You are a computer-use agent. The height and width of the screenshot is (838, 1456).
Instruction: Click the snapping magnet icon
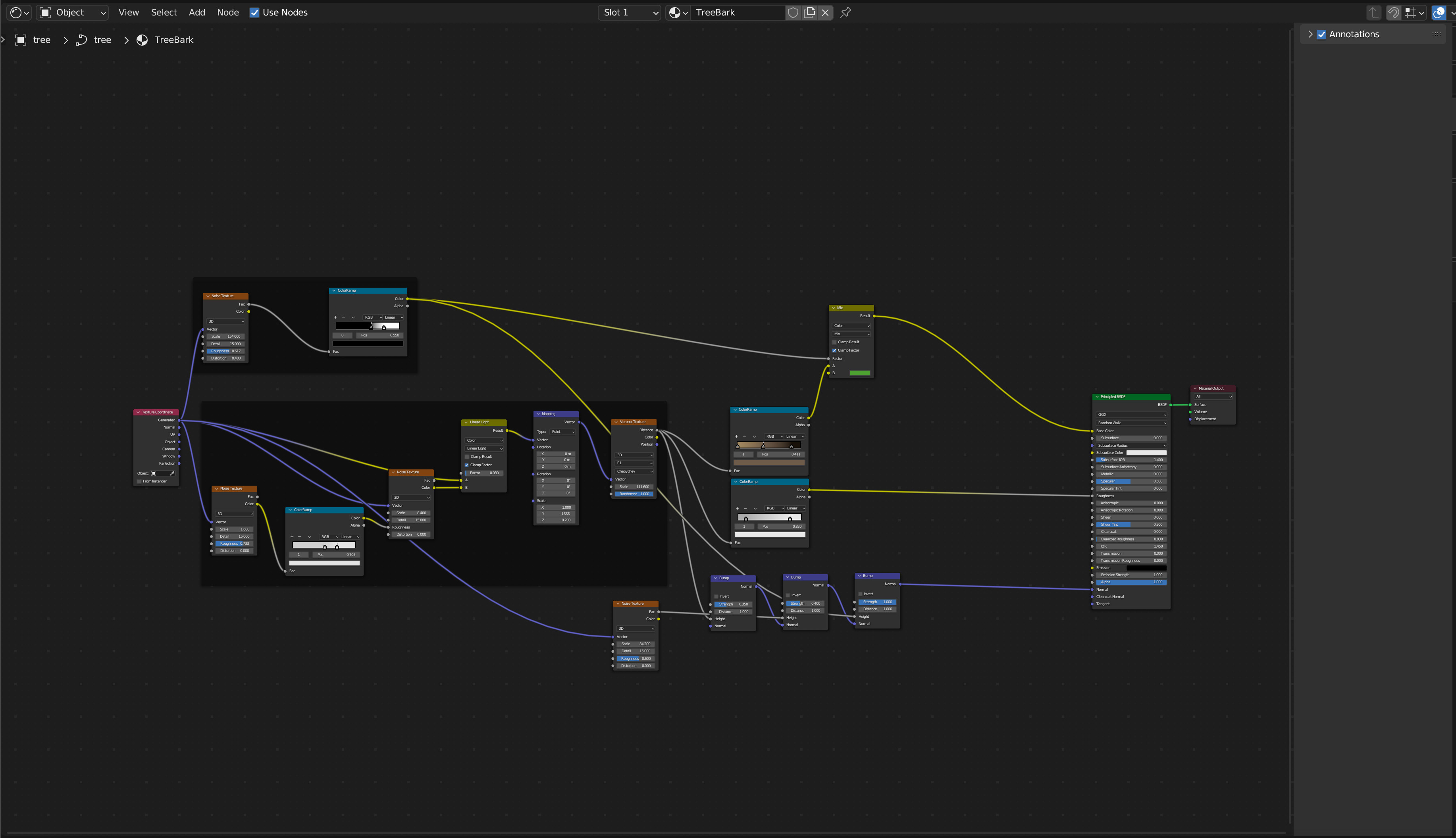(x=1393, y=13)
